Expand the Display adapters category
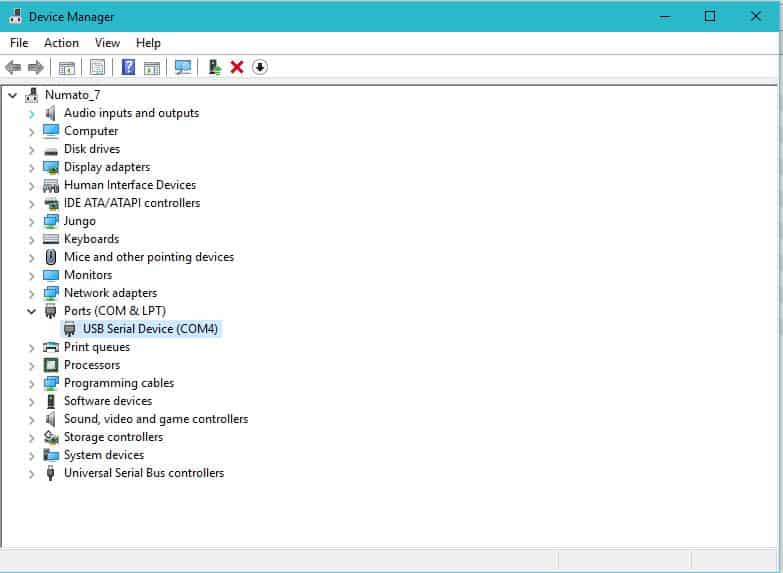The height and width of the screenshot is (573, 783). point(31,168)
